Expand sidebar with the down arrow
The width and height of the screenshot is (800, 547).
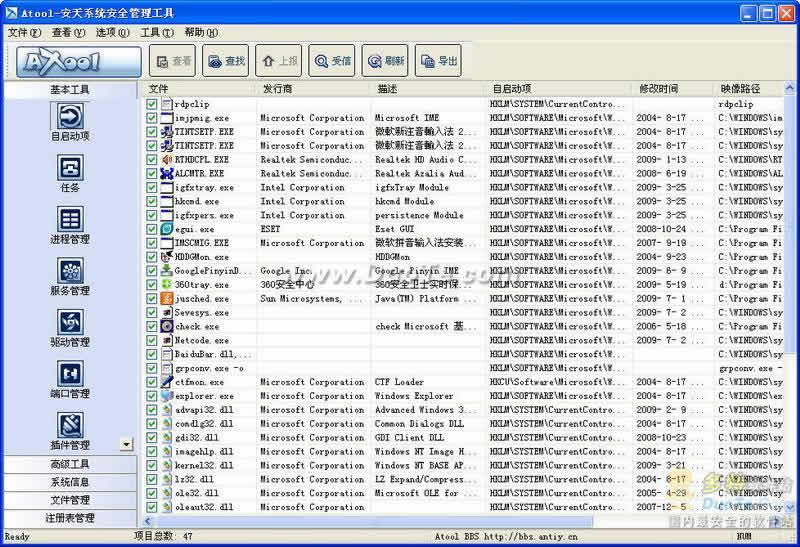point(127,444)
